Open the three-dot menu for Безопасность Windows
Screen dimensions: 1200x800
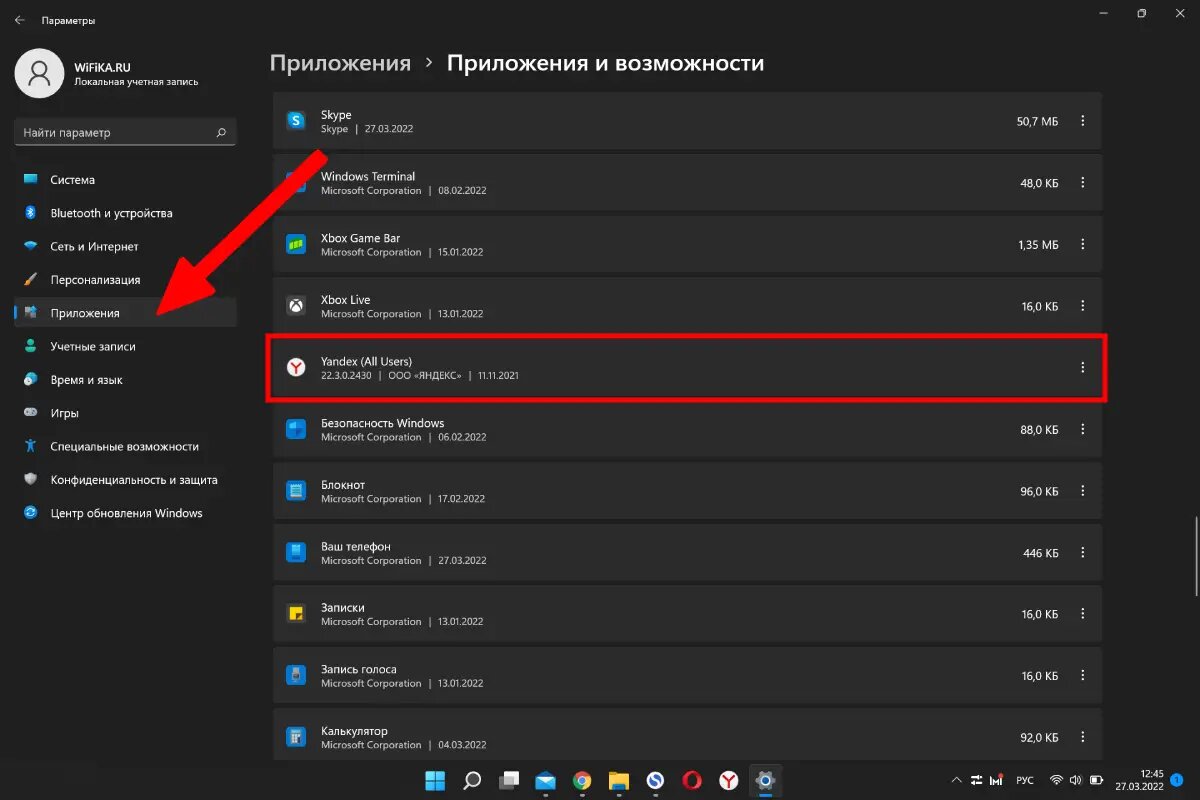[1082, 430]
